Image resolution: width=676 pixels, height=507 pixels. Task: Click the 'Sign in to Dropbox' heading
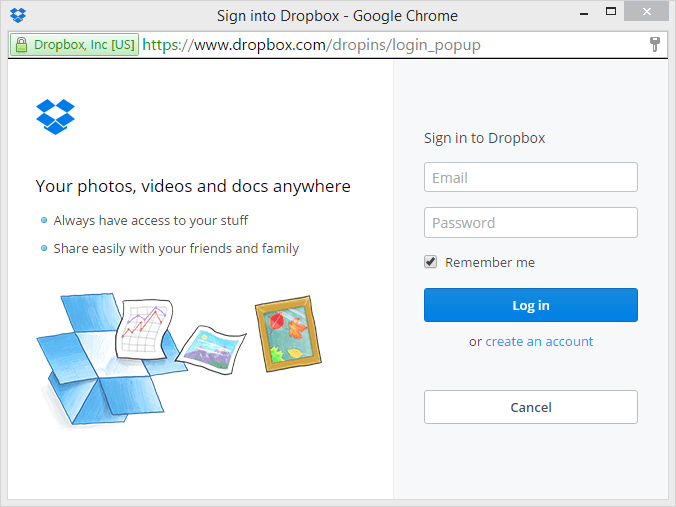484,138
